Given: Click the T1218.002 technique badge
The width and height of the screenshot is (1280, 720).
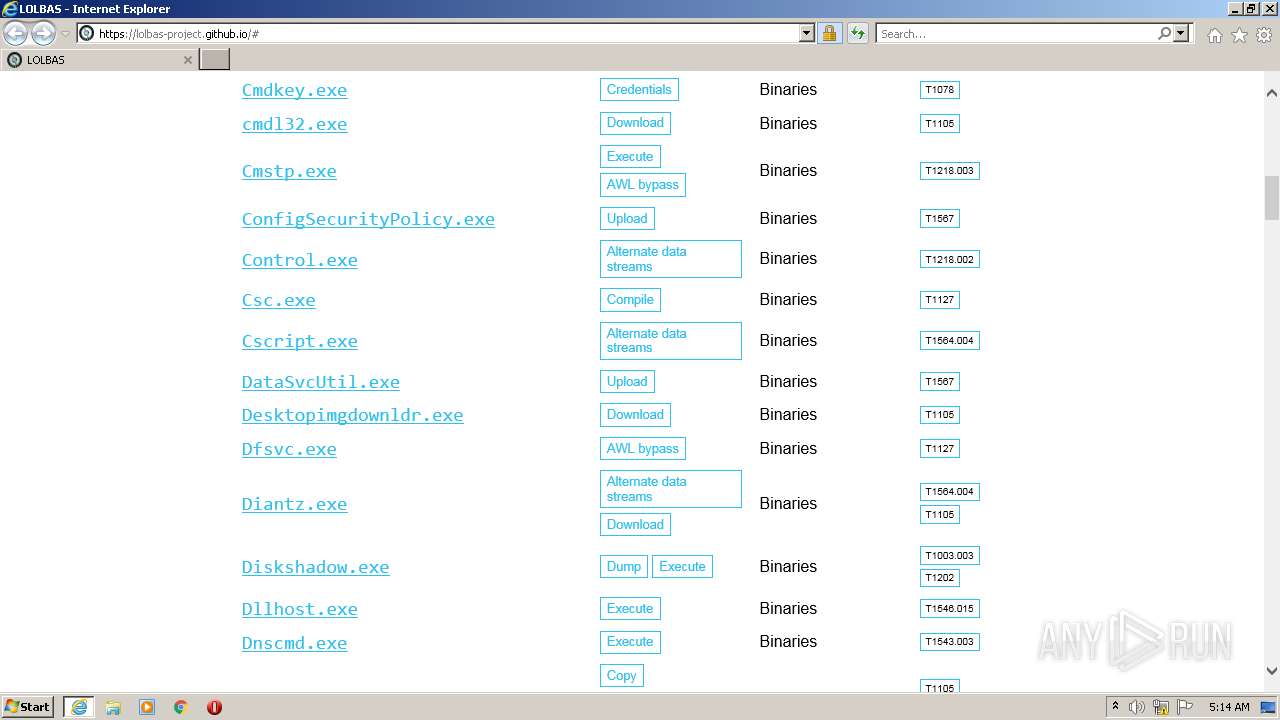Looking at the screenshot, I should (949, 259).
